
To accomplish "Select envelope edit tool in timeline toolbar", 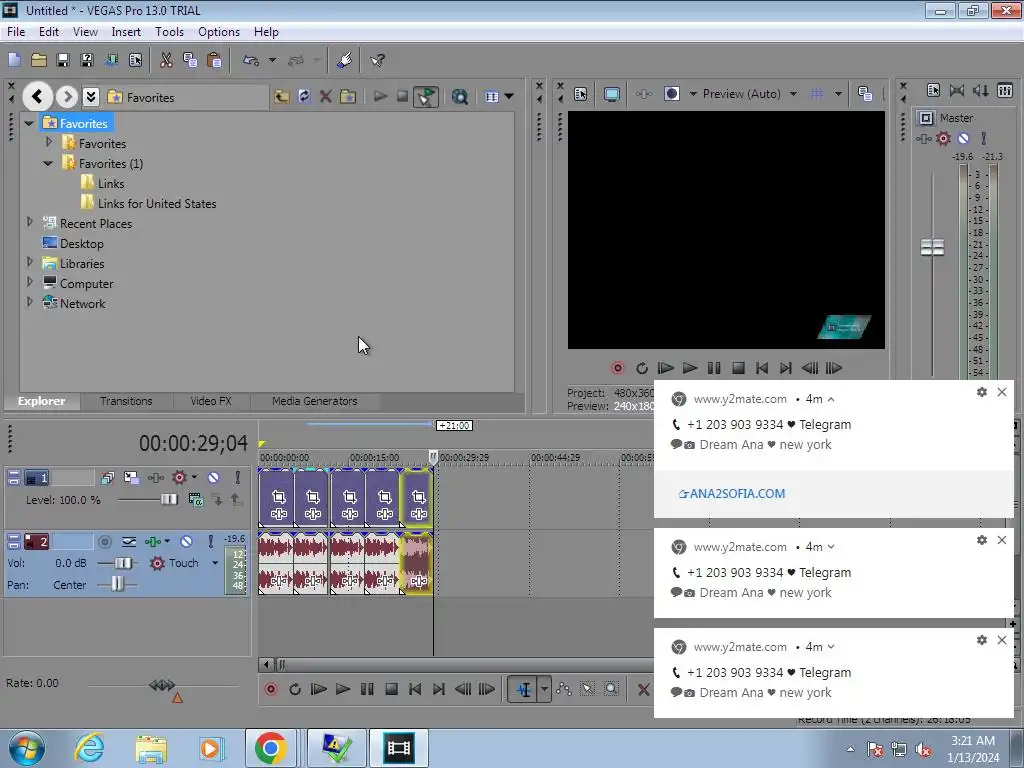I will tap(564, 689).
